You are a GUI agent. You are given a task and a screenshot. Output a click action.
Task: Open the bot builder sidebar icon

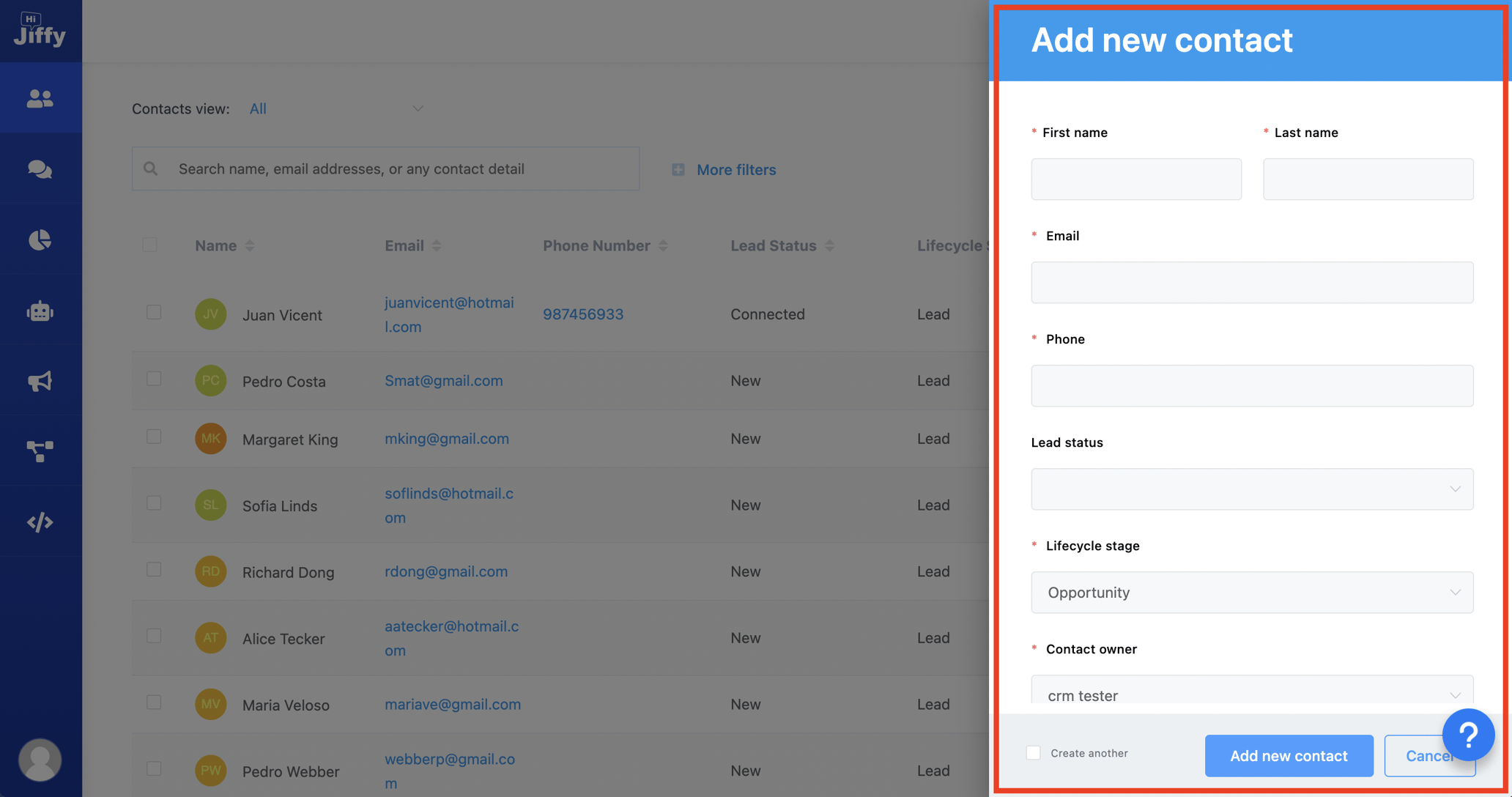pyautogui.click(x=40, y=309)
